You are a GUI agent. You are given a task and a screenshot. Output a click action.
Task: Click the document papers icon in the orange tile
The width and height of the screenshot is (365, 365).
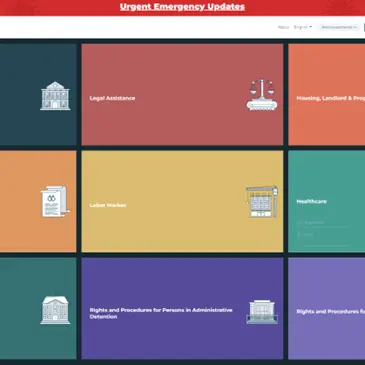click(x=55, y=202)
